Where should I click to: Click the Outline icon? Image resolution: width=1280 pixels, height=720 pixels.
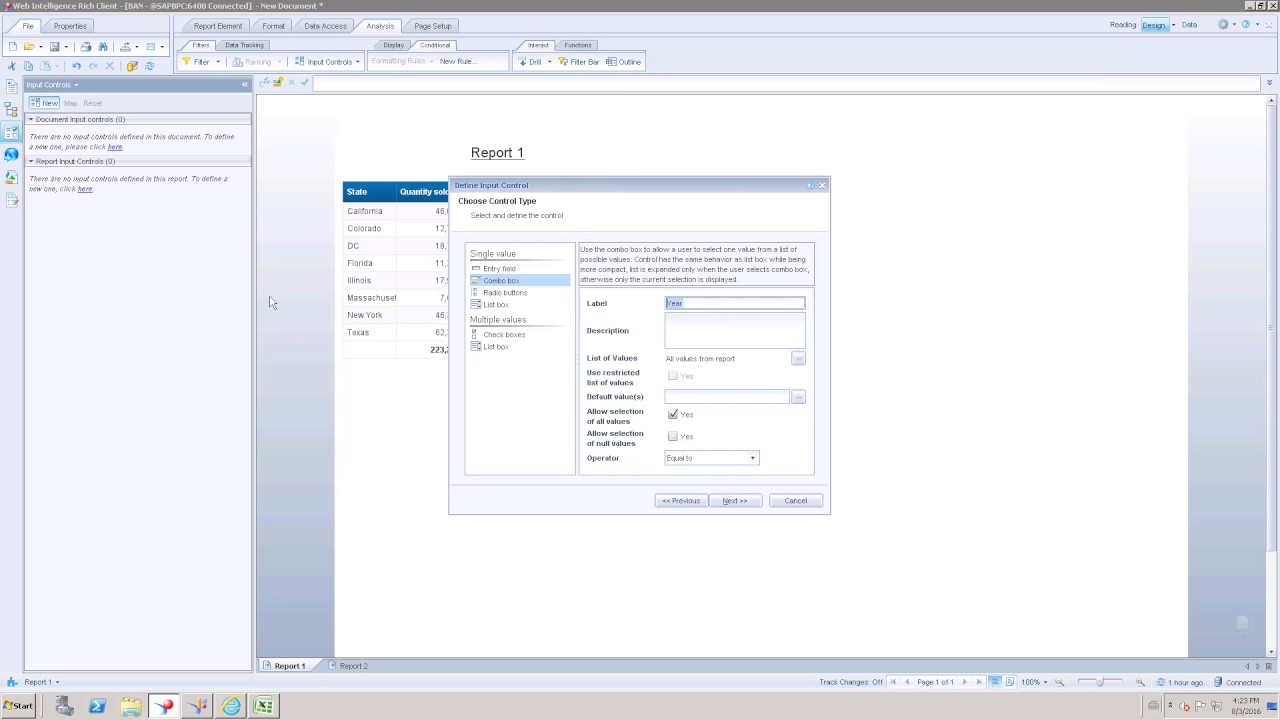tap(624, 62)
